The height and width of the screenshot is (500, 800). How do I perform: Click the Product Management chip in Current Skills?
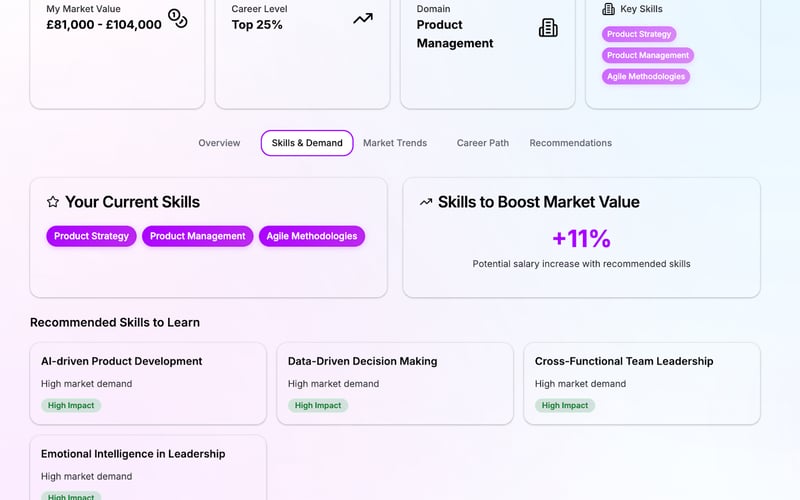point(198,236)
